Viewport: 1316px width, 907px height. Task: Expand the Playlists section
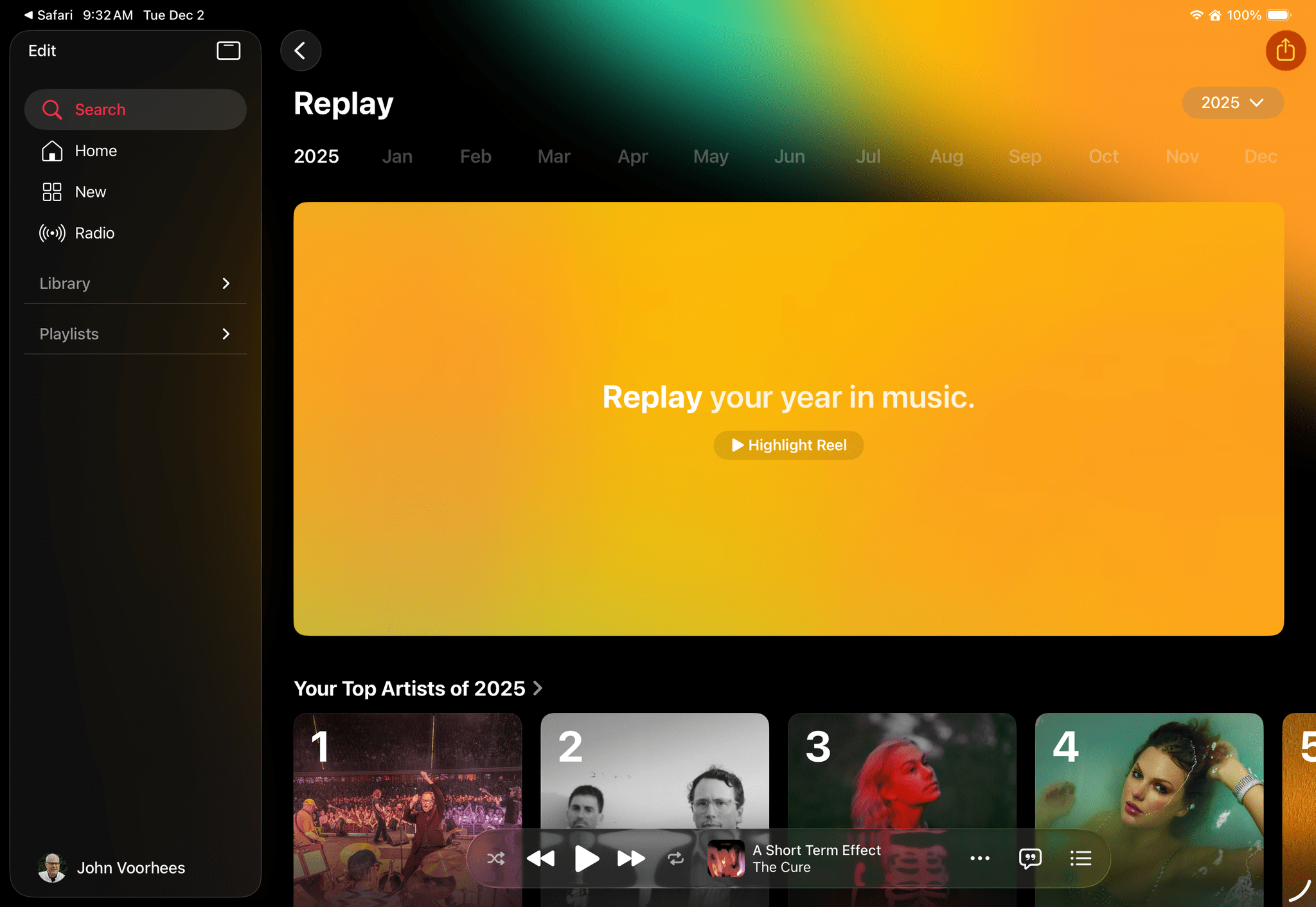click(x=134, y=334)
